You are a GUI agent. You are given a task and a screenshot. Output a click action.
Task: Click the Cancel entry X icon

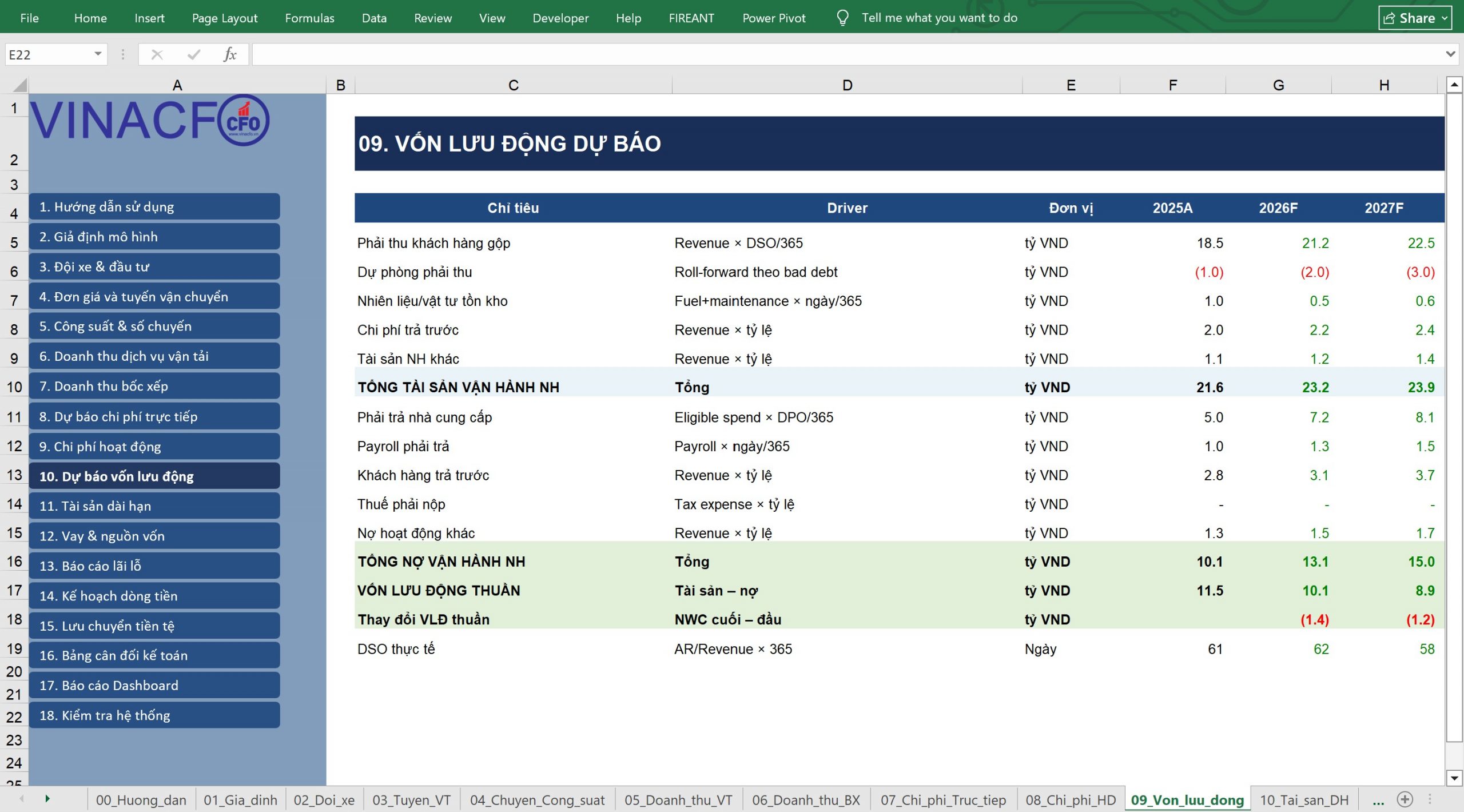click(157, 54)
